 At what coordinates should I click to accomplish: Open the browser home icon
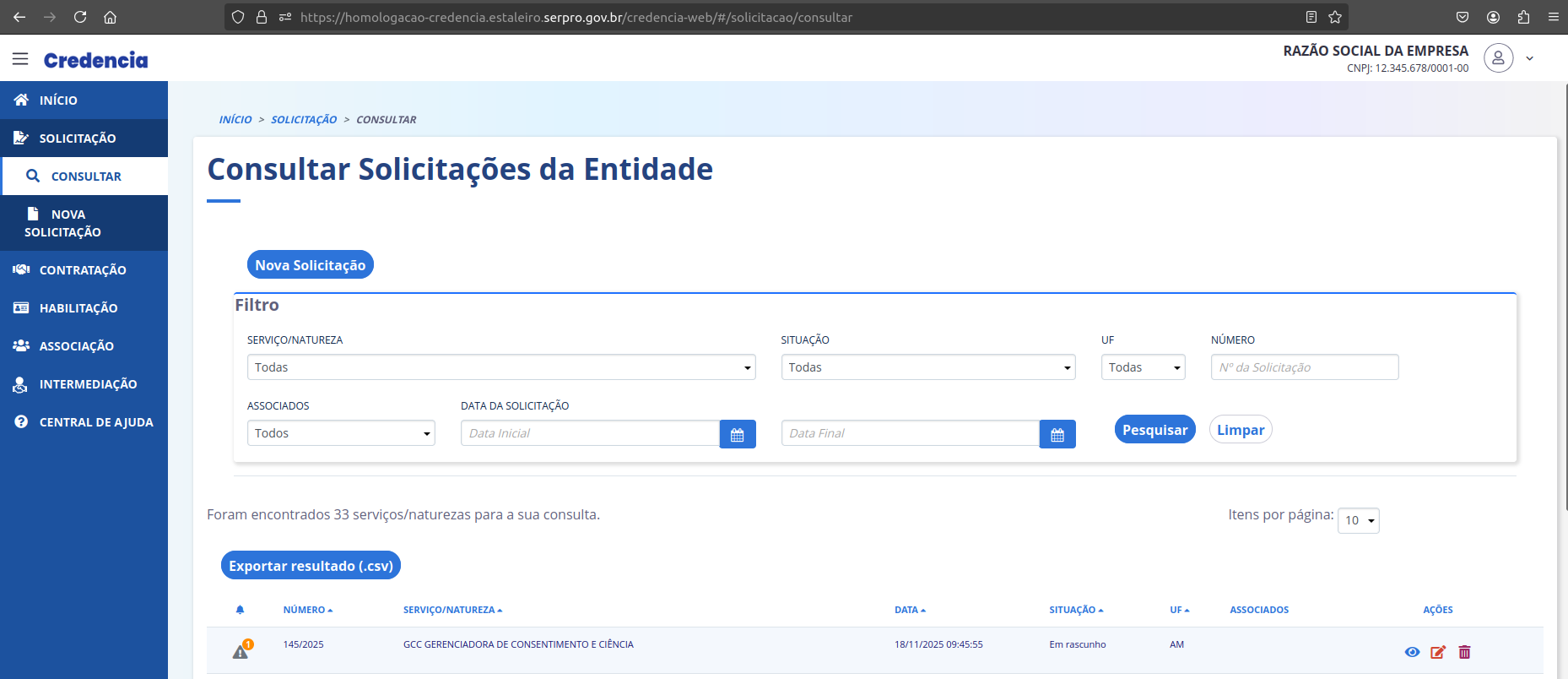(110, 17)
